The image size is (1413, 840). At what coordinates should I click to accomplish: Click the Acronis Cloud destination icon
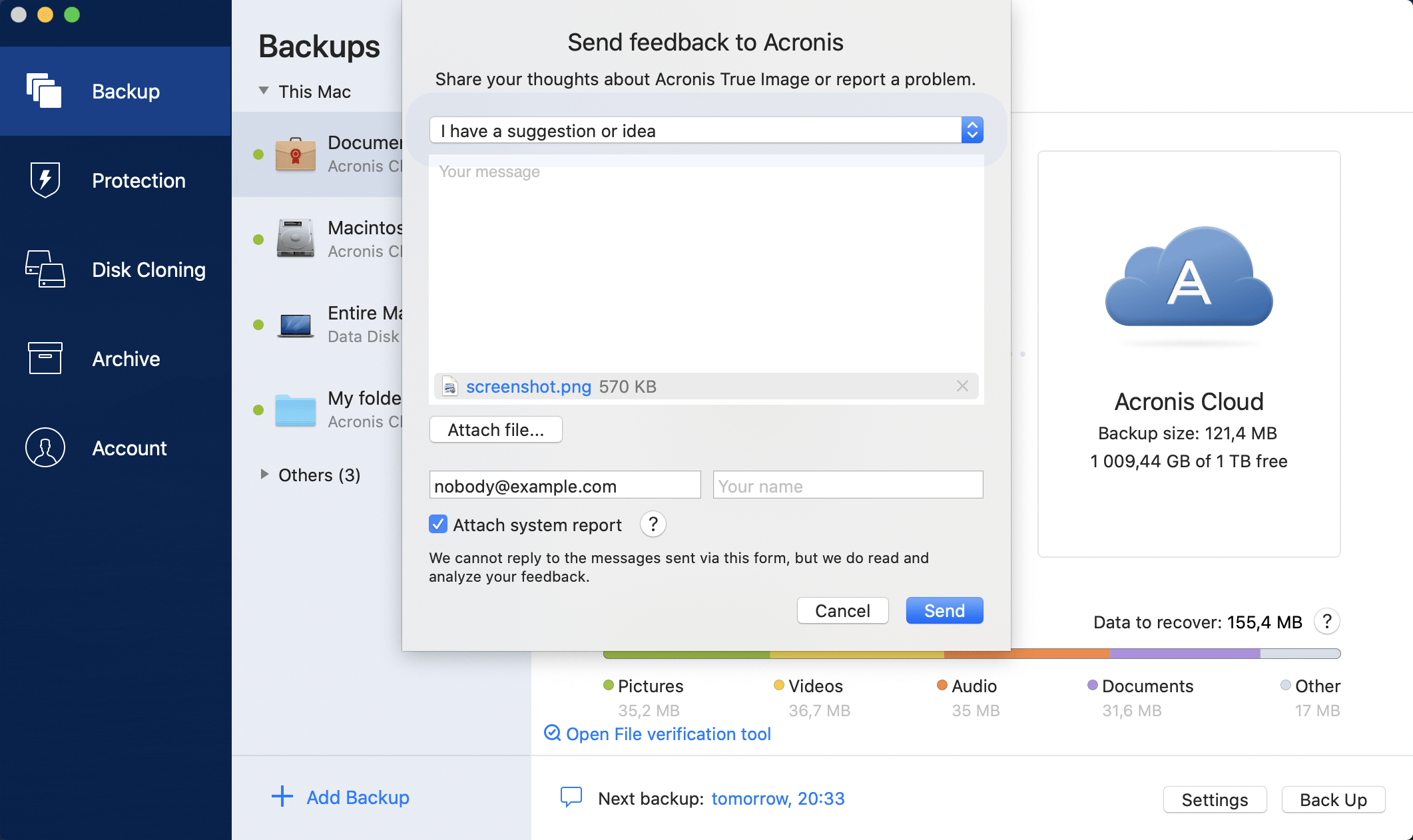coord(1189,280)
